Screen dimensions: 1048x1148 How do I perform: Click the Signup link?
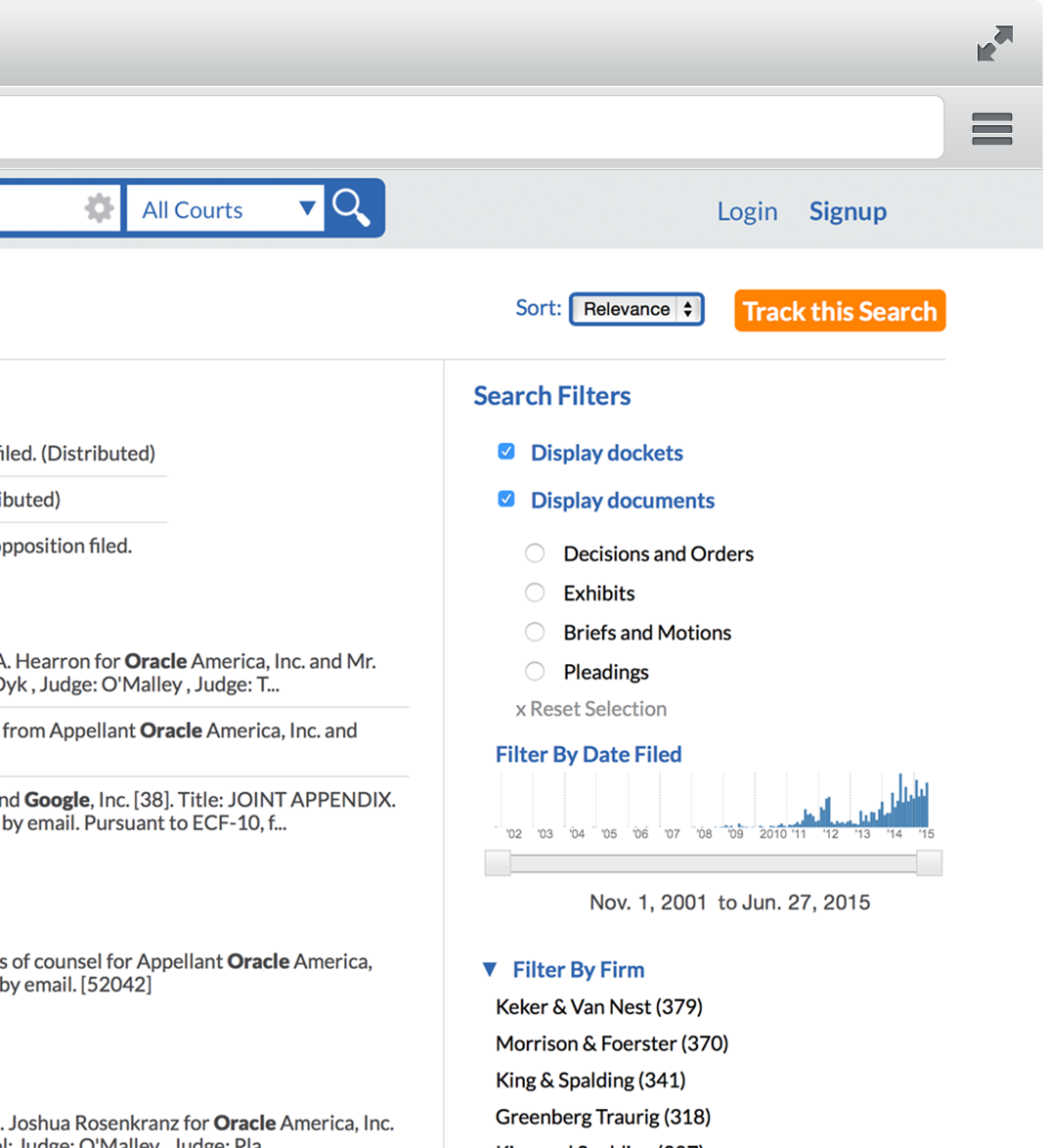848,211
